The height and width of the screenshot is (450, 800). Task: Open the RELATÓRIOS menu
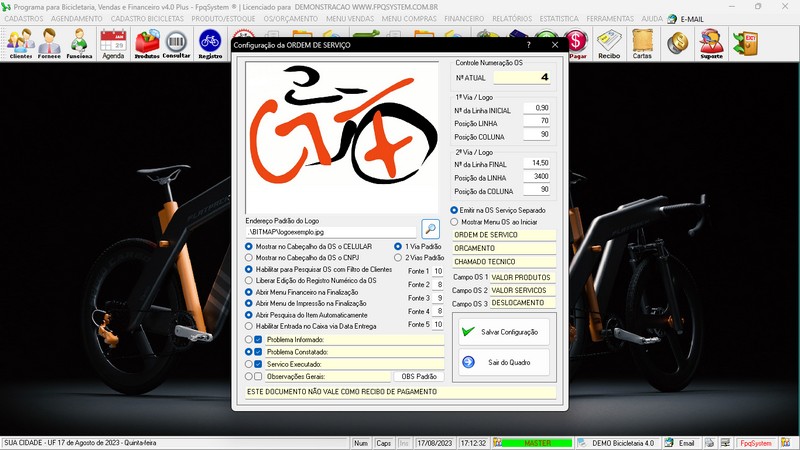click(512, 18)
